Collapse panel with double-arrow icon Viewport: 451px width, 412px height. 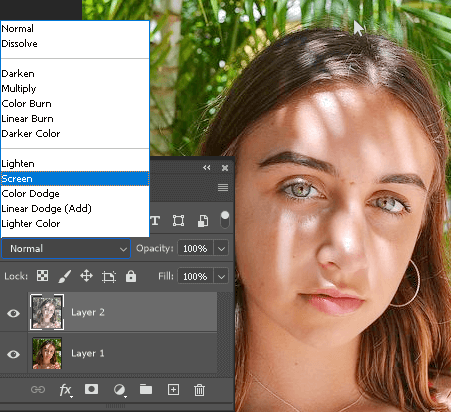[x=207, y=168]
